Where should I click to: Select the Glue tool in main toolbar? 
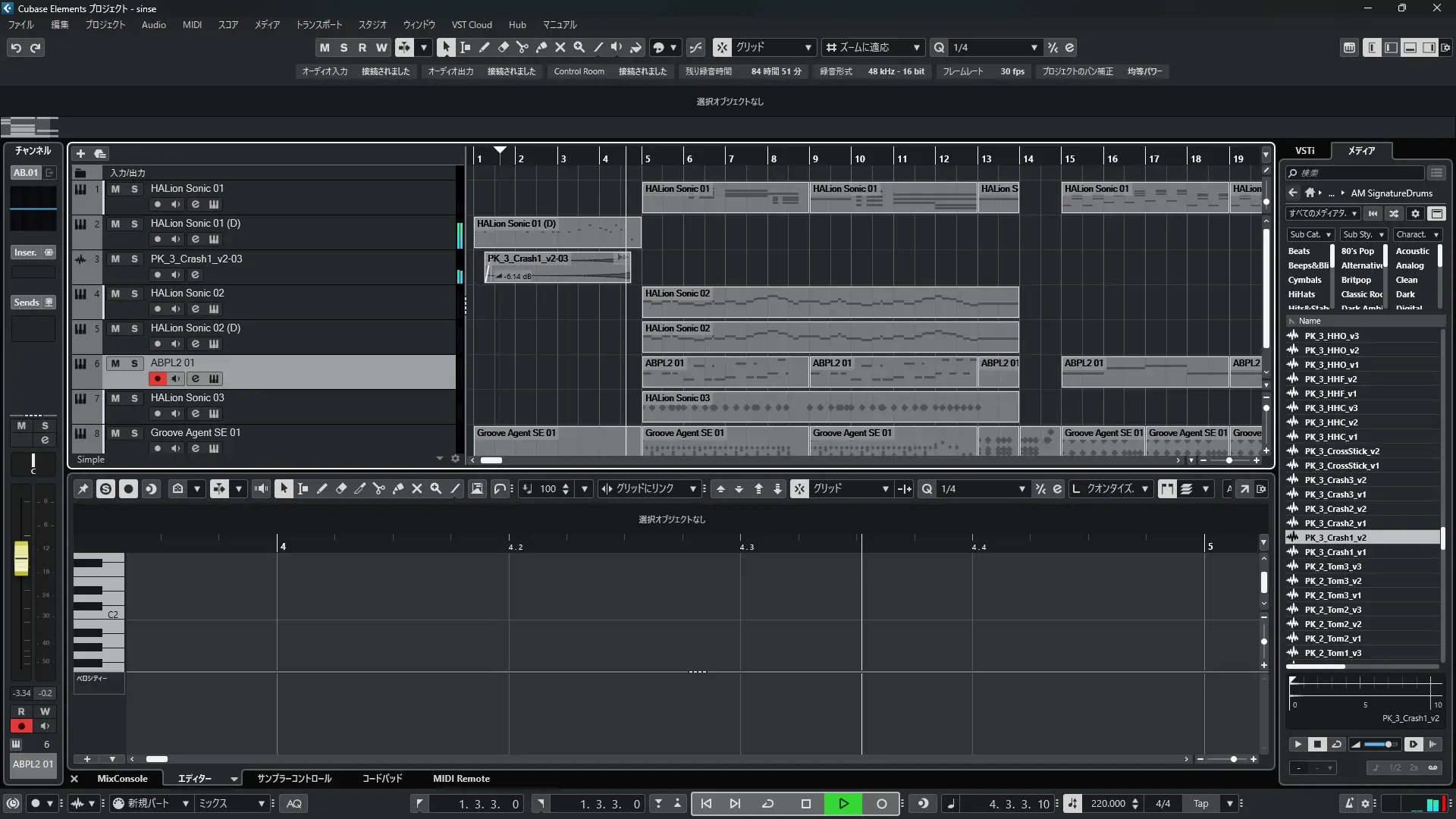pyautogui.click(x=541, y=47)
